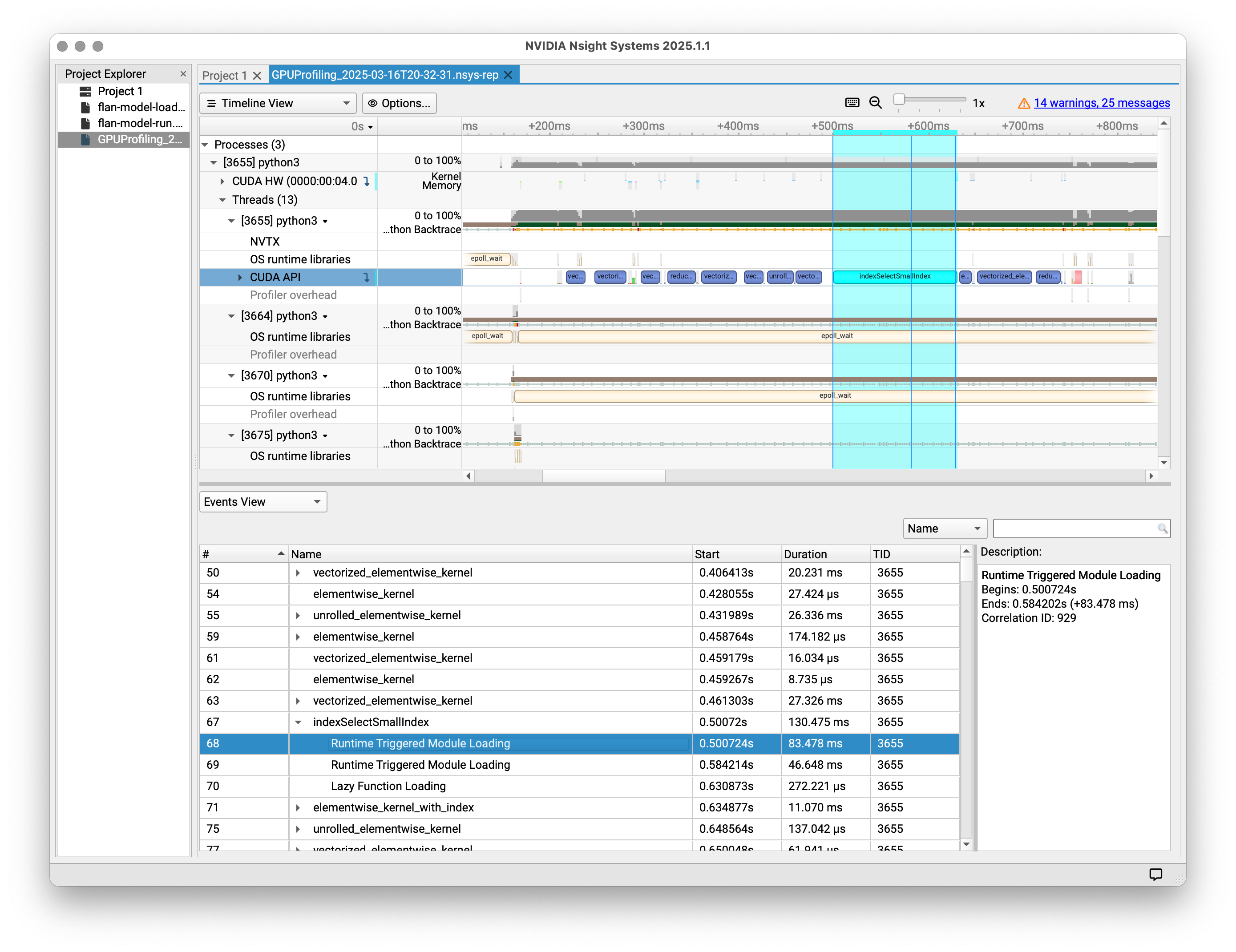Select Project 1 in Project Explorer

coord(120,91)
